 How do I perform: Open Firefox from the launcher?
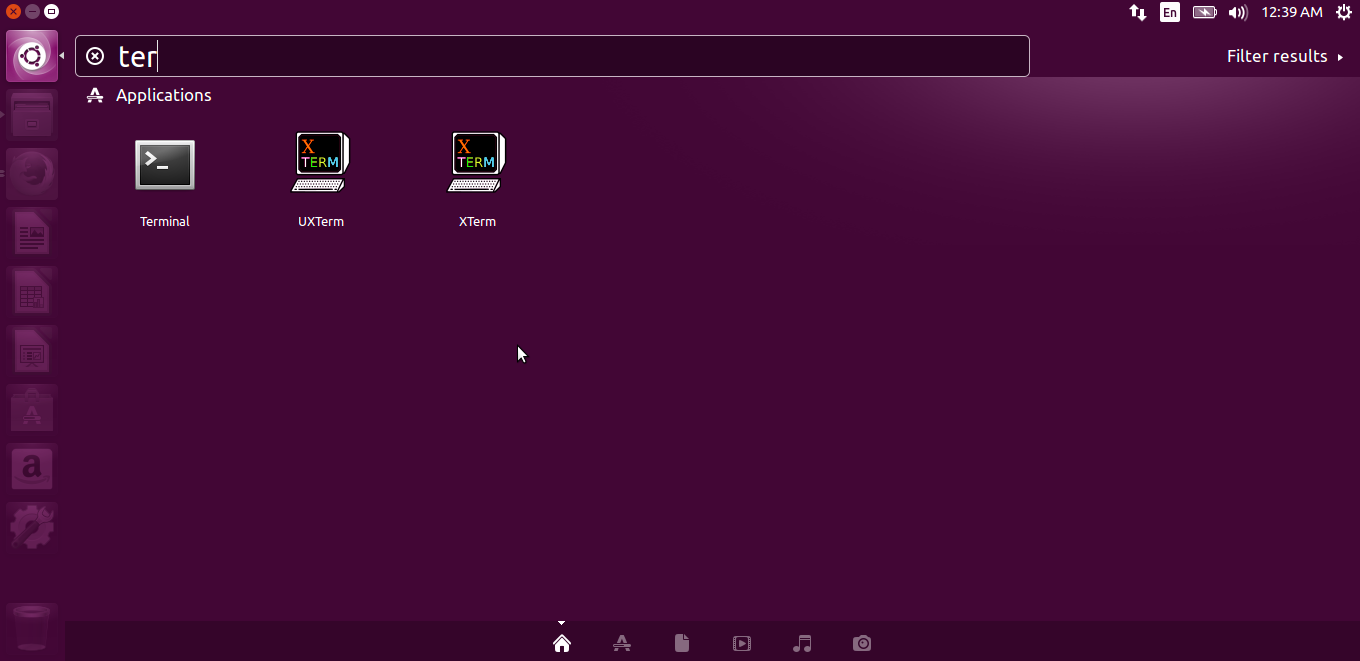coord(32,174)
